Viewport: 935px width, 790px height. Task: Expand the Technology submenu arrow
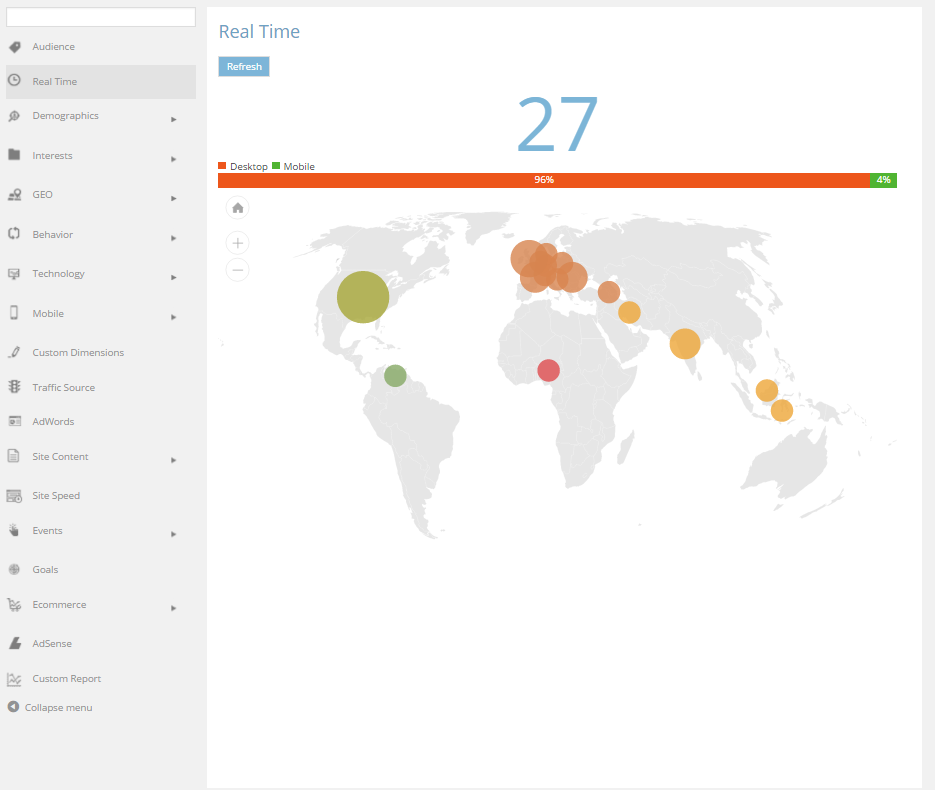(174, 277)
